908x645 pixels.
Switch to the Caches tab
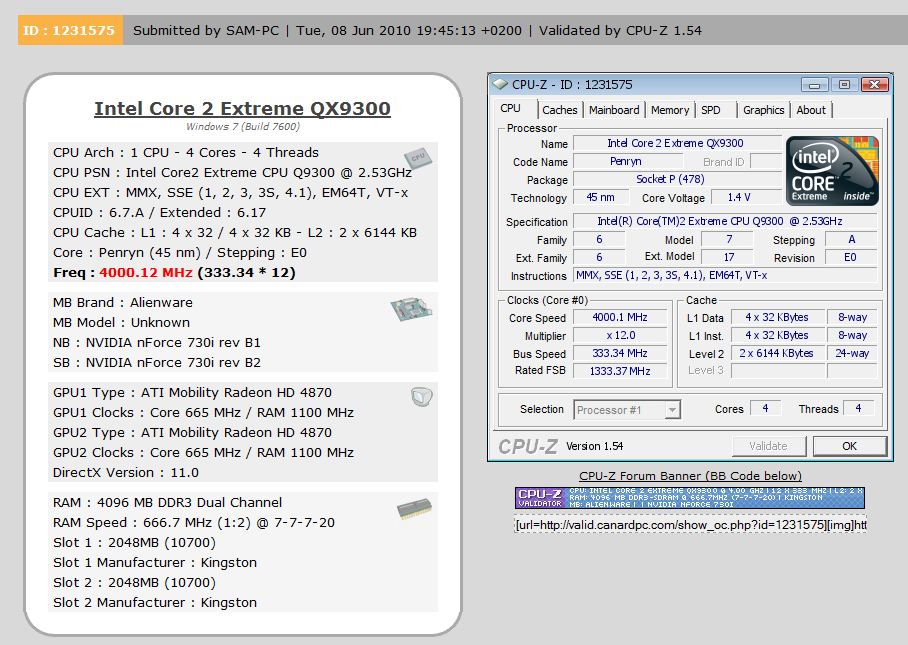click(x=559, y=110)
